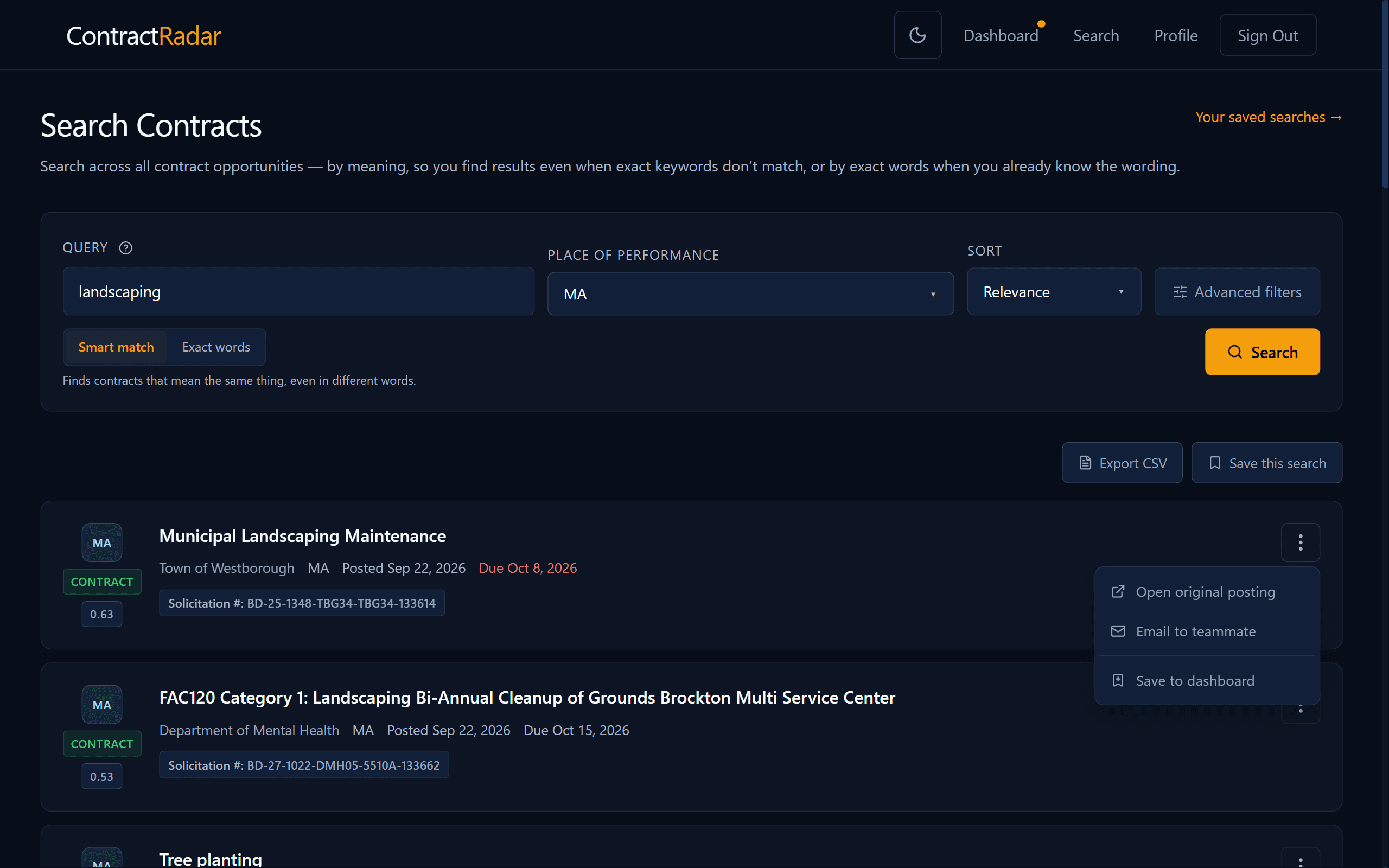
Task: Open the Sort Relevance dropdown
Action: 1054,292
